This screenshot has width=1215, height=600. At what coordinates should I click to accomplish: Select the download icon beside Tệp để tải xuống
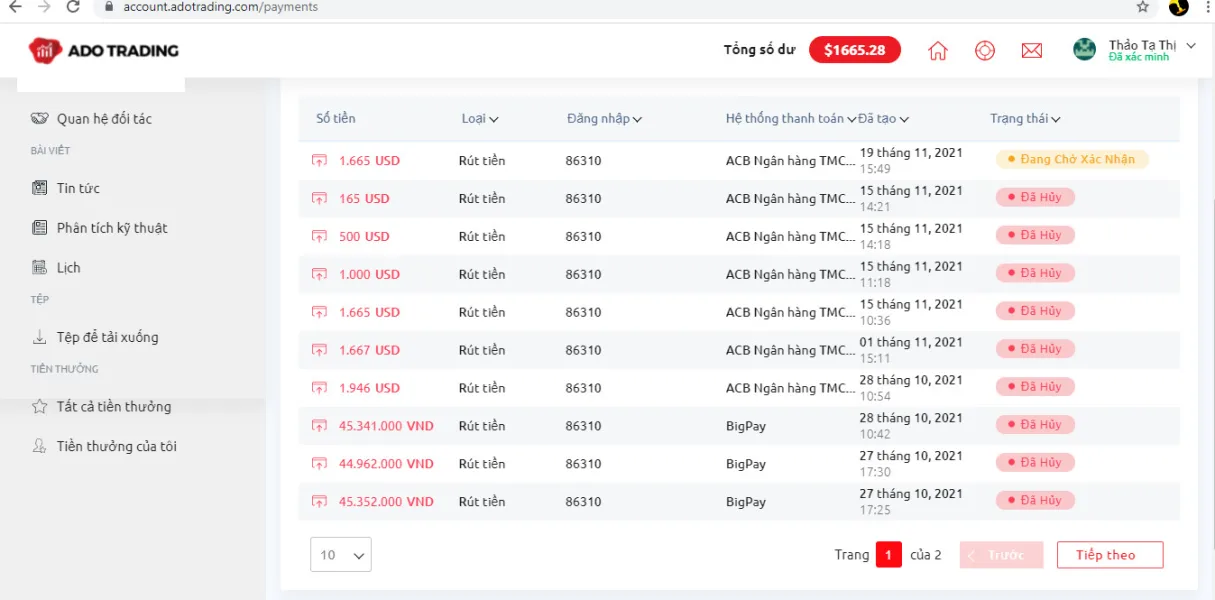click(x=40, y=337)
